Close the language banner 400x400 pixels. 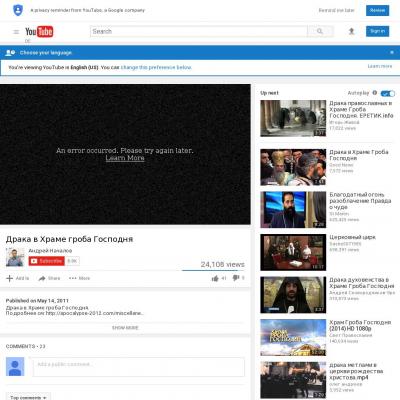tap(392, 52)
